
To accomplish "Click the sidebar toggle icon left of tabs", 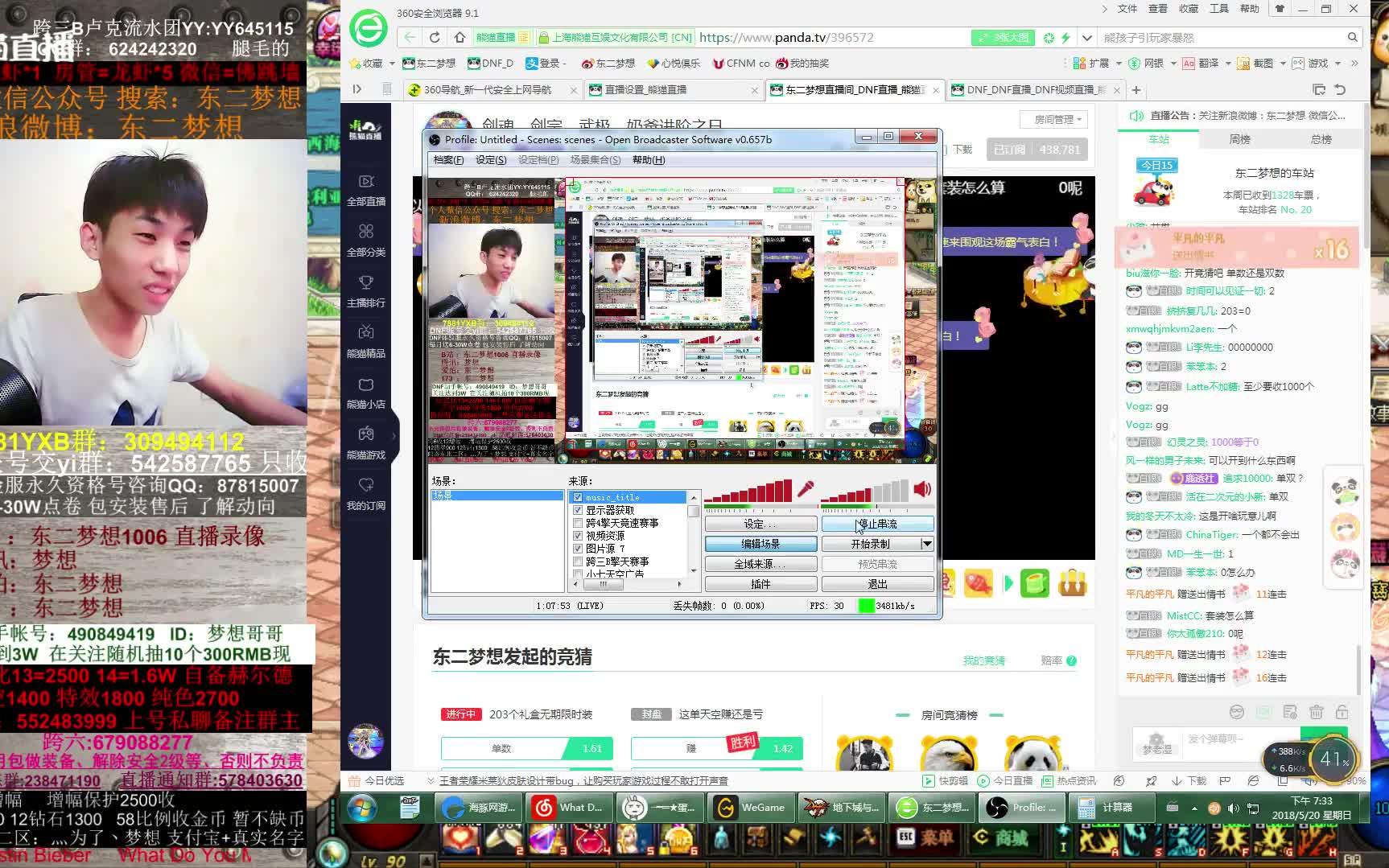I will 357,89.
